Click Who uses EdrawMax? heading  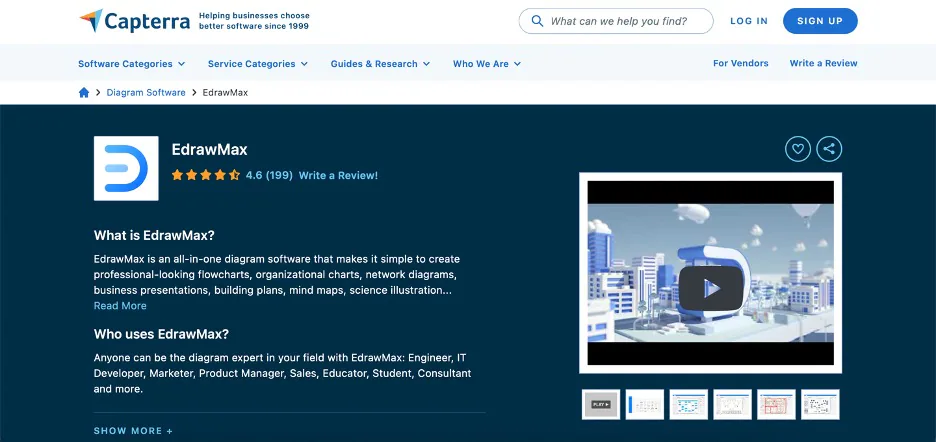(x=161, y=334)
